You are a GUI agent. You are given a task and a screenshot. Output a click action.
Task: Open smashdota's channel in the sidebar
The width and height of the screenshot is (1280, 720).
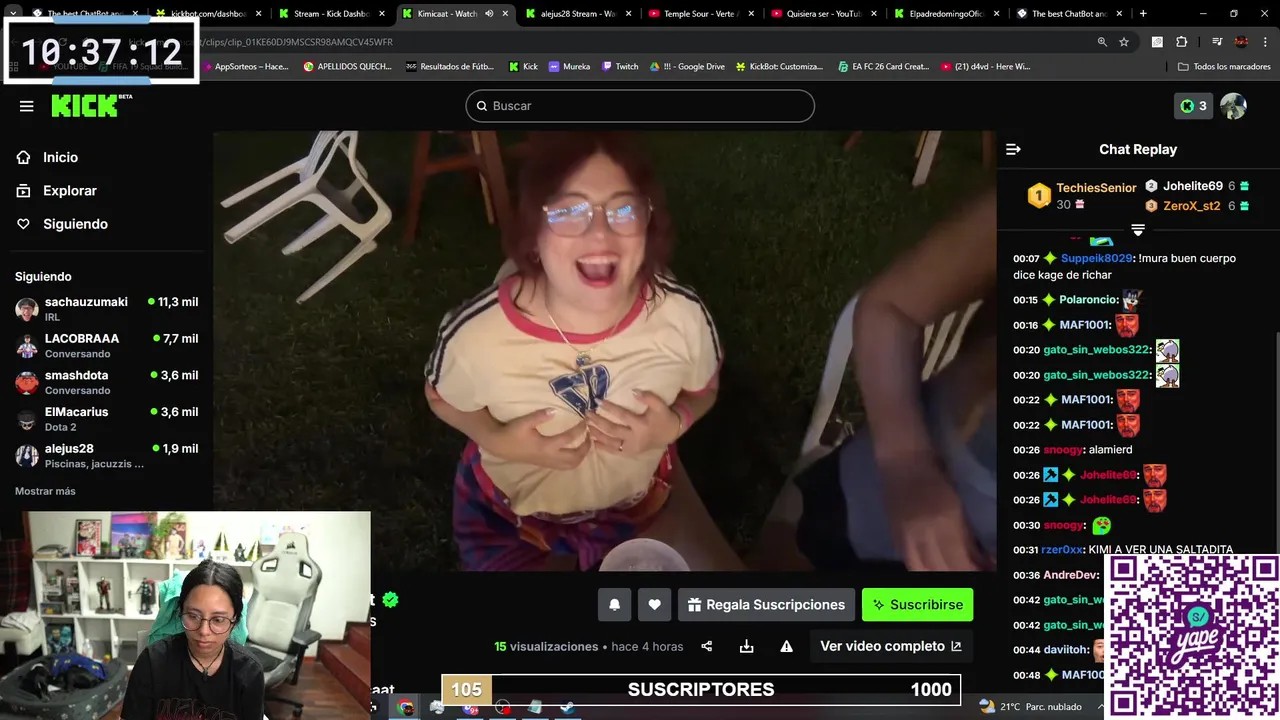(106, 382)
